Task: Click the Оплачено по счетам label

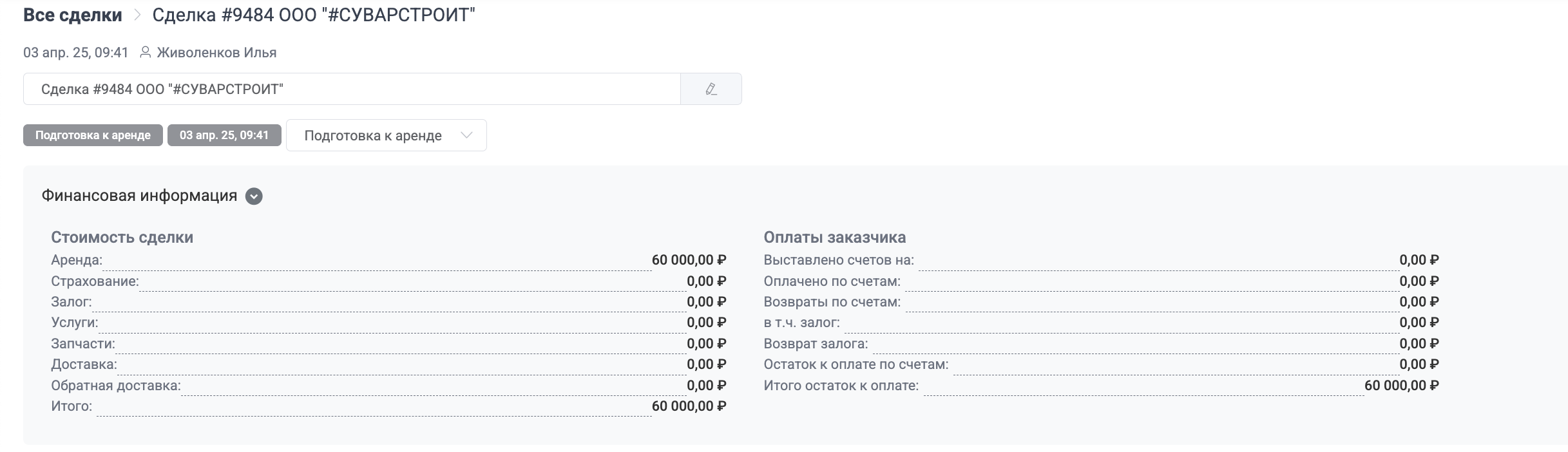Action: click(832, 281)
